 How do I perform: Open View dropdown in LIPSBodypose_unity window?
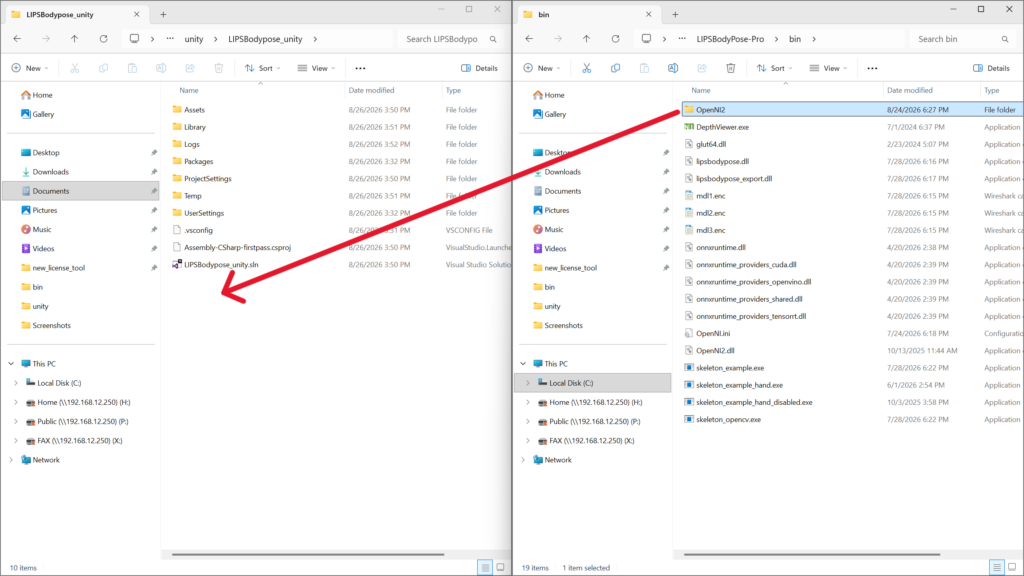pyautogui.click(x=316, y=68)
